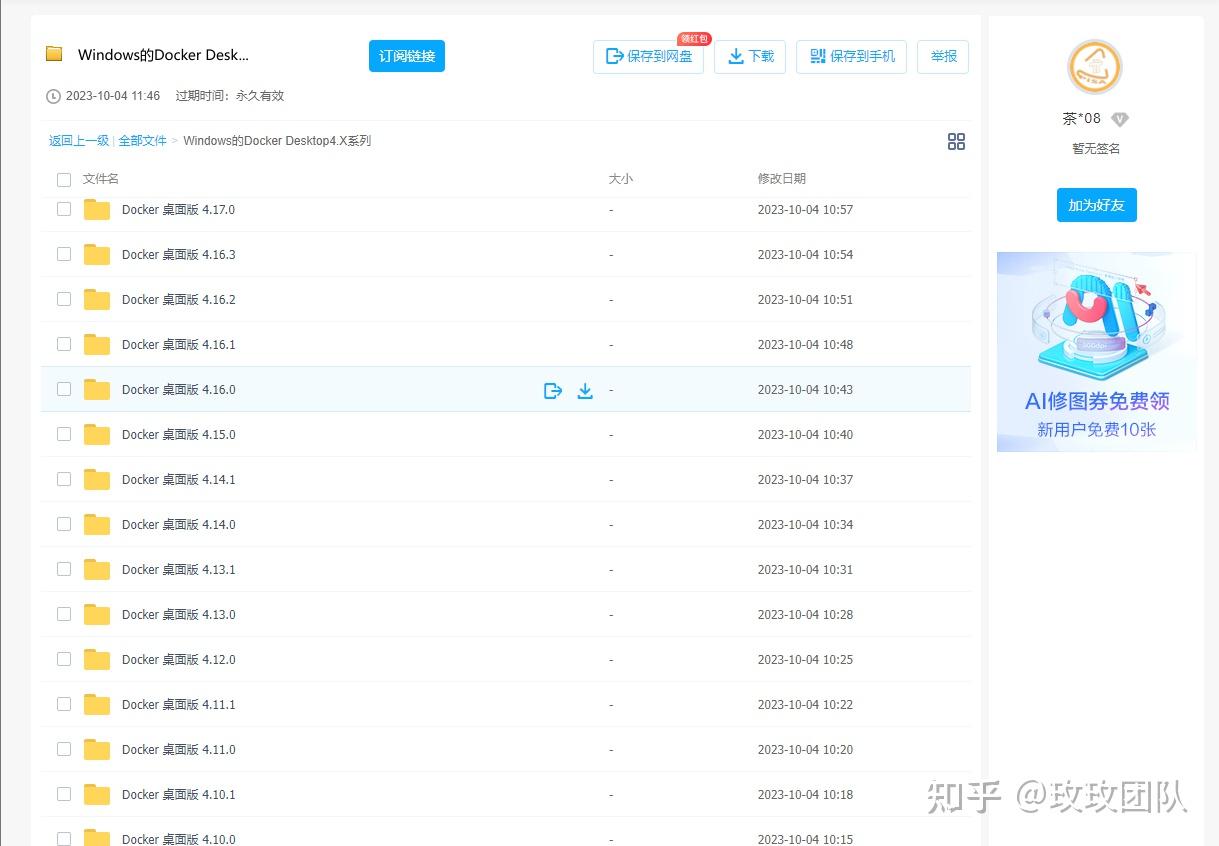Open Docker 桌面版 4.14.1 folder name
Image resolution: width=1219 pixels, height=846 pixels.
[178, 479]
